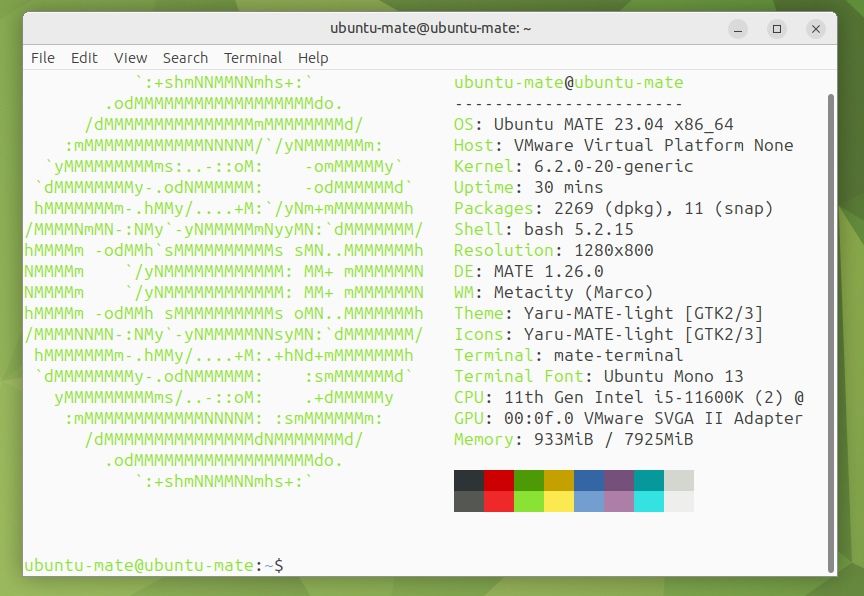Open the Edit menu
Image resolution: width=864 pixels, height=596 pixels.
coord(83,57)
